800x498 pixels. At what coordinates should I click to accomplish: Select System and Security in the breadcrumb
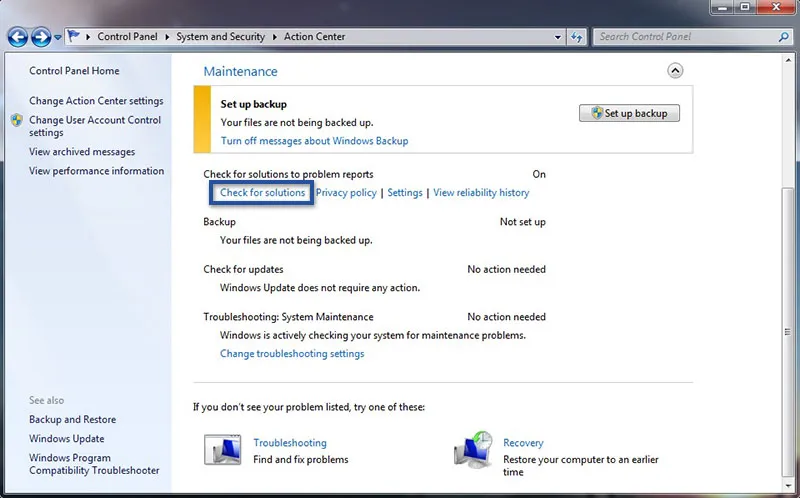(x=220, y=37)
